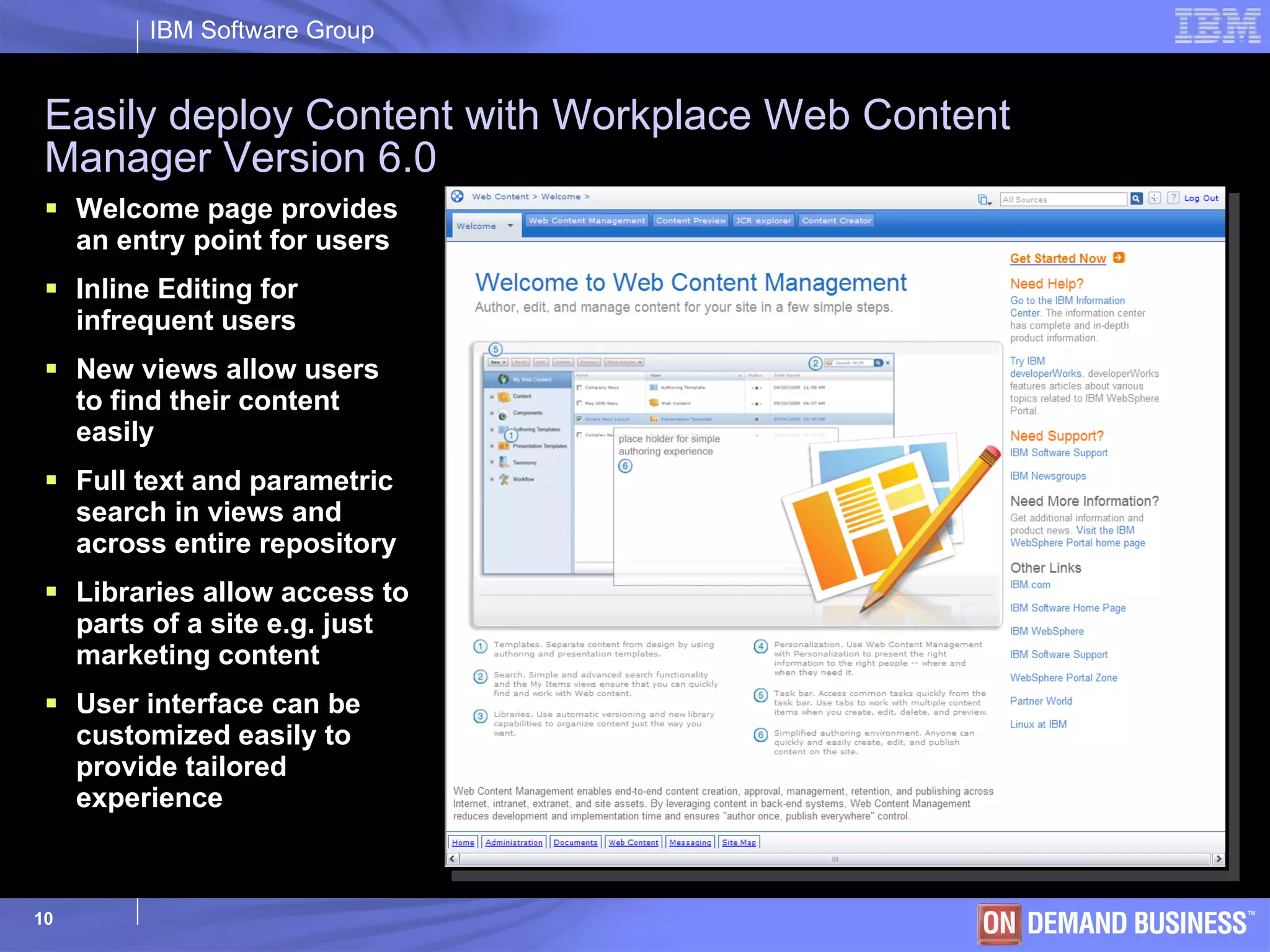
Task: Check the May 20th News row checkbox
Action: (579, 403)
